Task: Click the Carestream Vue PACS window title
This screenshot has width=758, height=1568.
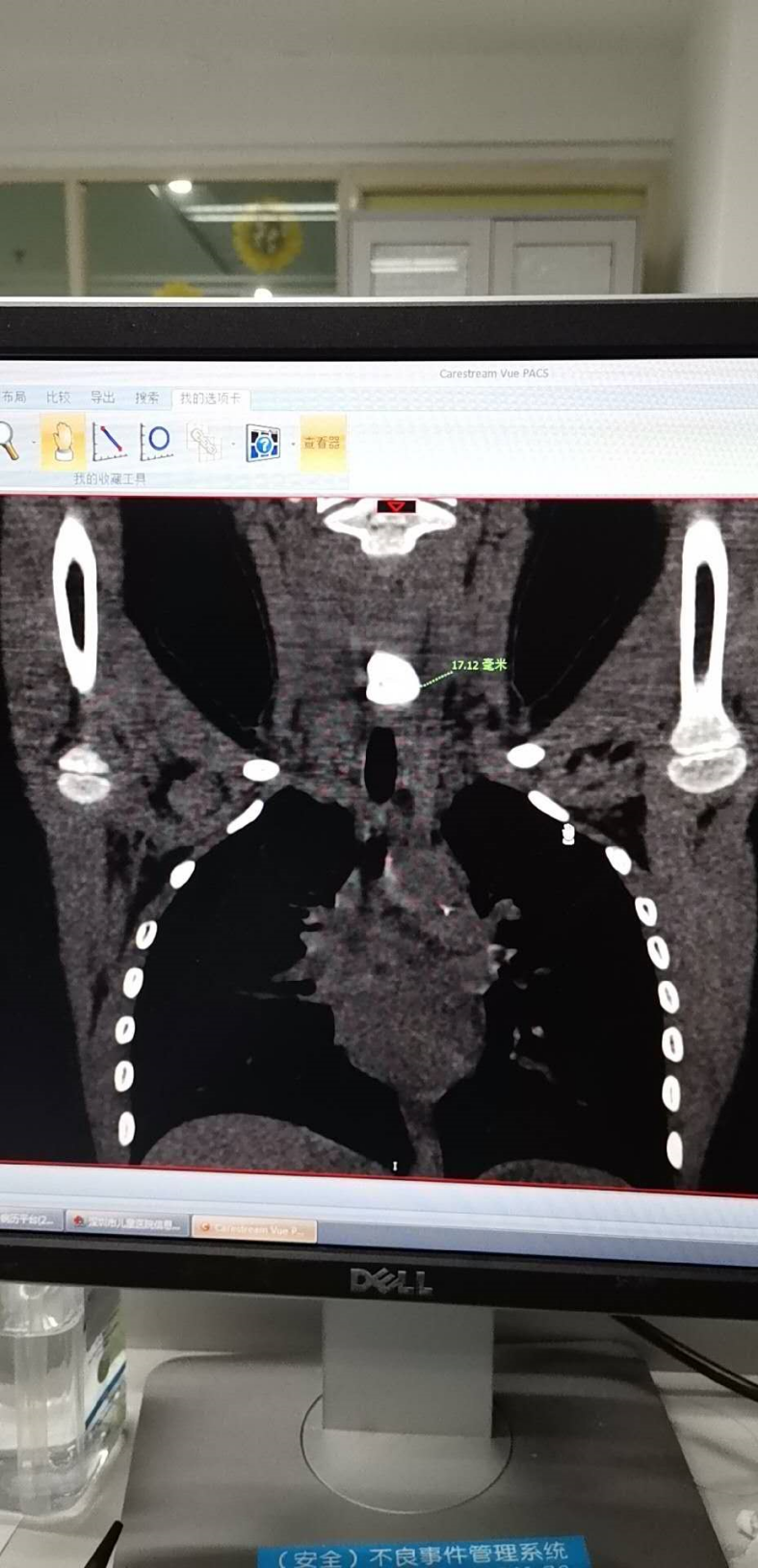Action: pos(493,373)
